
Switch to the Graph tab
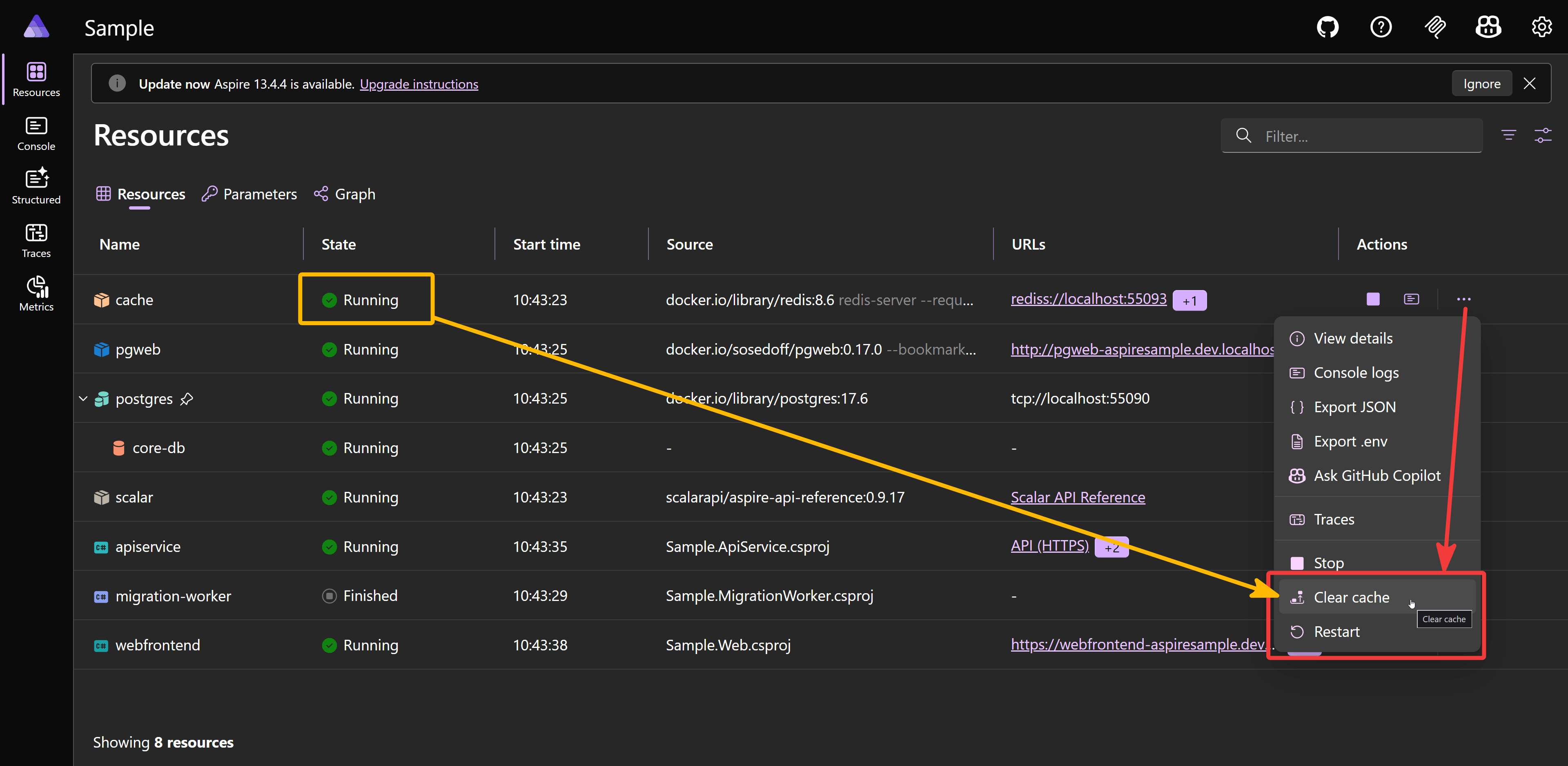click(x=345, y=194)
